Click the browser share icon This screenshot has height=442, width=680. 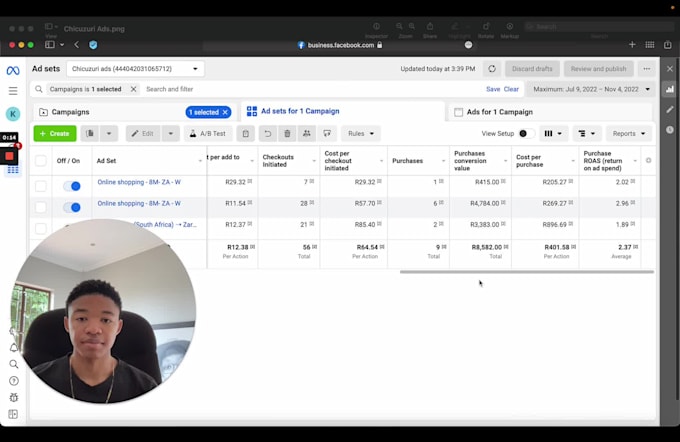click(x=667, y=45)
